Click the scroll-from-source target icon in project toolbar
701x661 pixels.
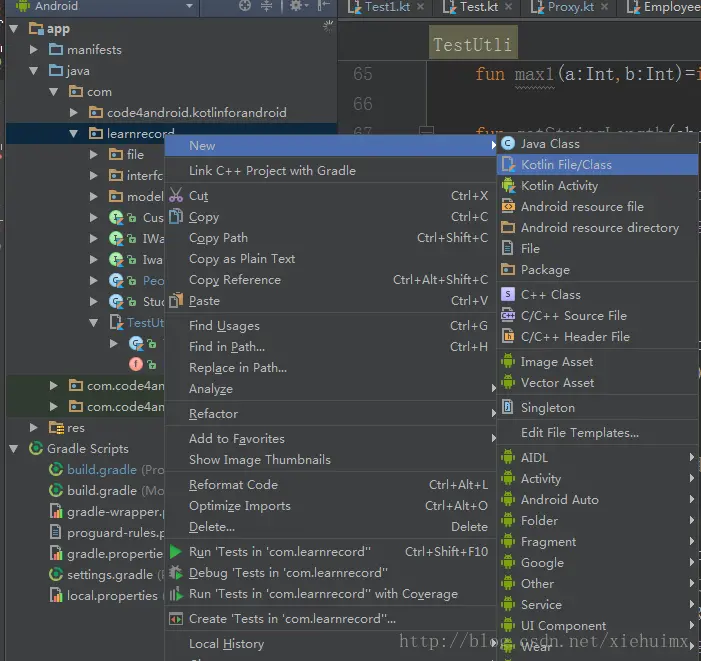[x=245, y=6]
